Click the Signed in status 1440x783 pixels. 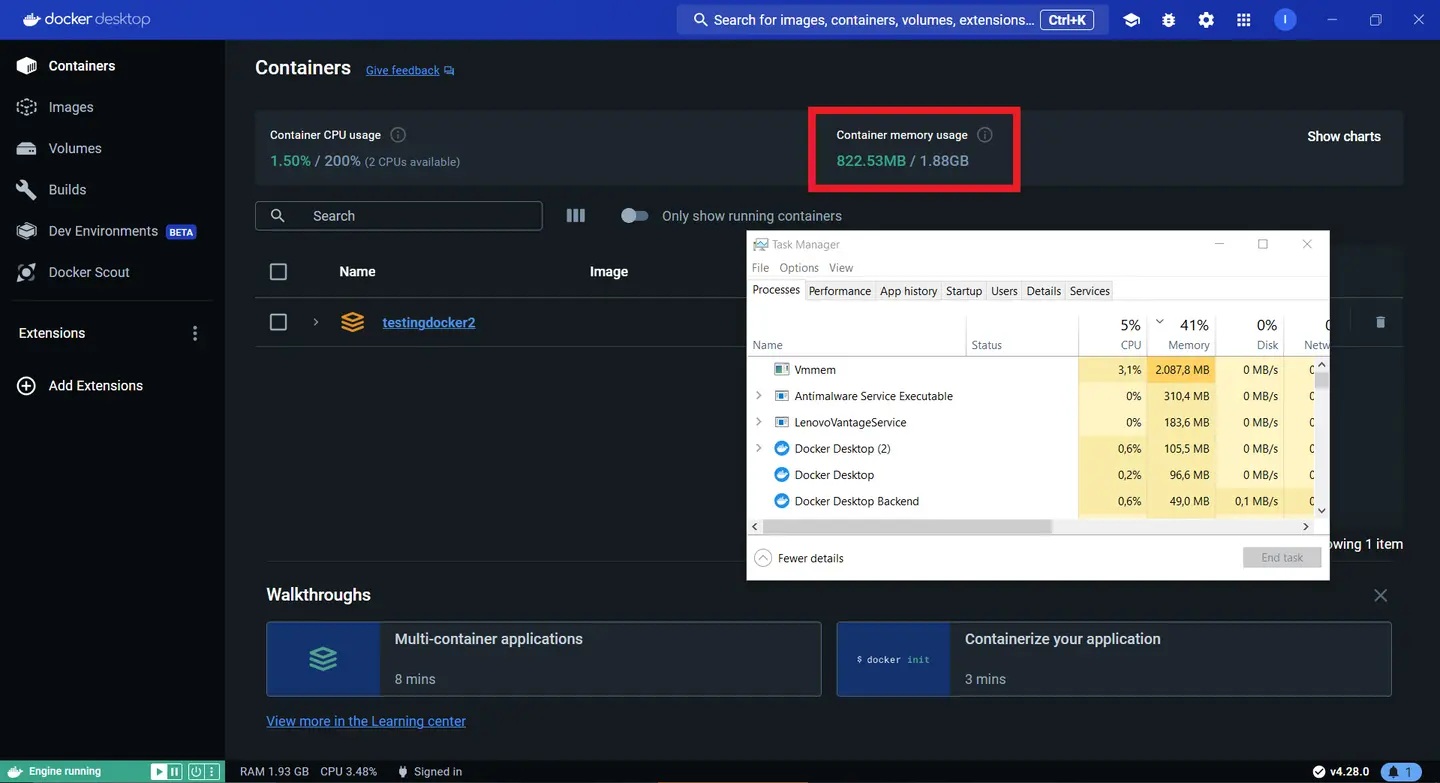[430, 772]
